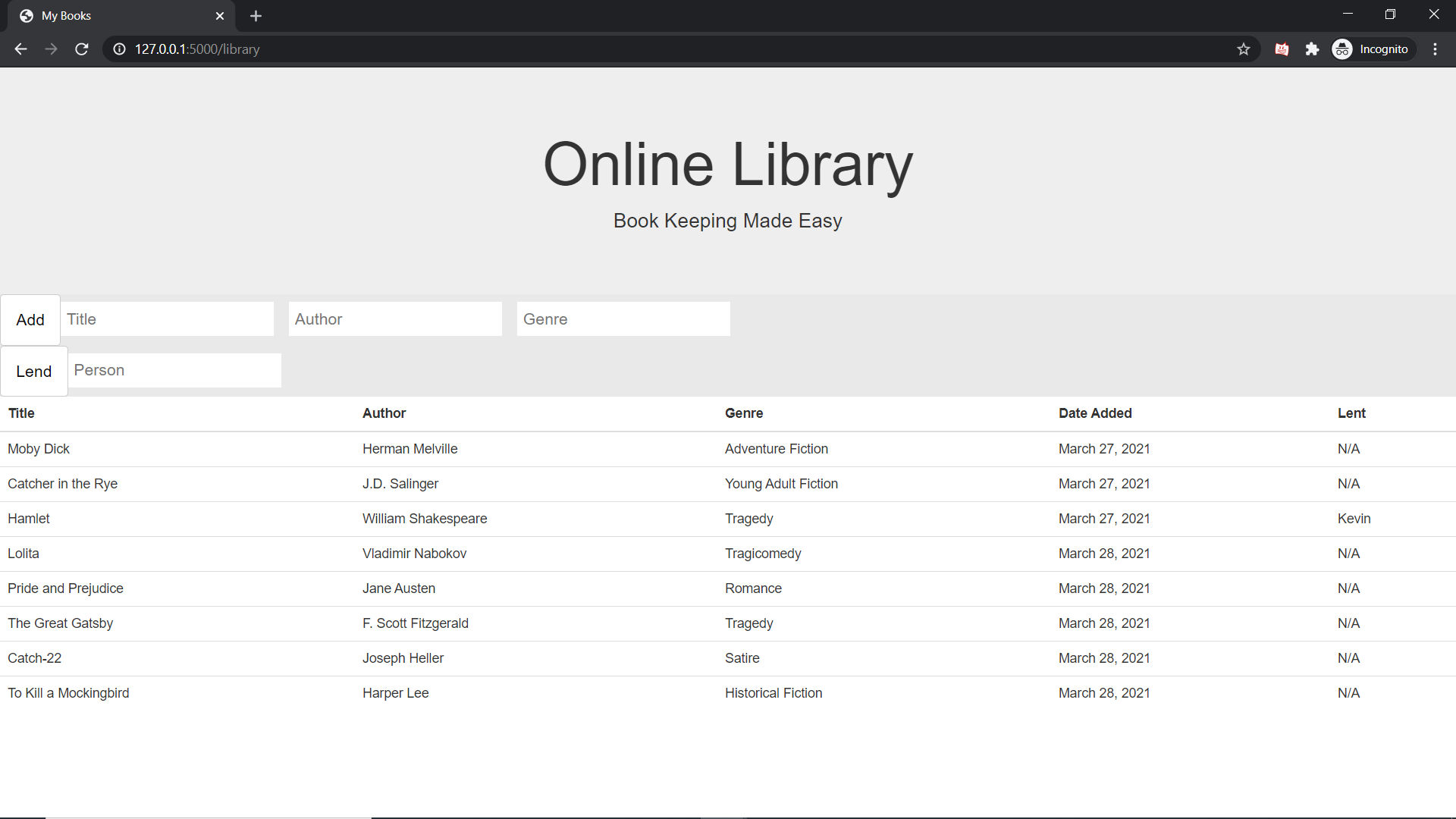Click the red extension icon in toolbar
This screenshot has height=819, width=1456.
coord(1282,49)
